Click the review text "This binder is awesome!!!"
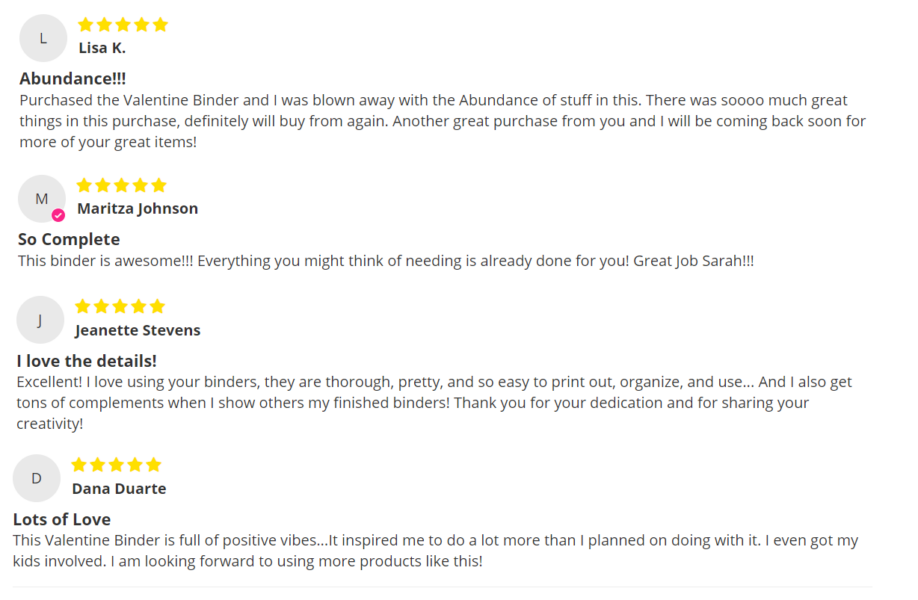Viewport: 918px width, 600px height. [x=386, y=261]
